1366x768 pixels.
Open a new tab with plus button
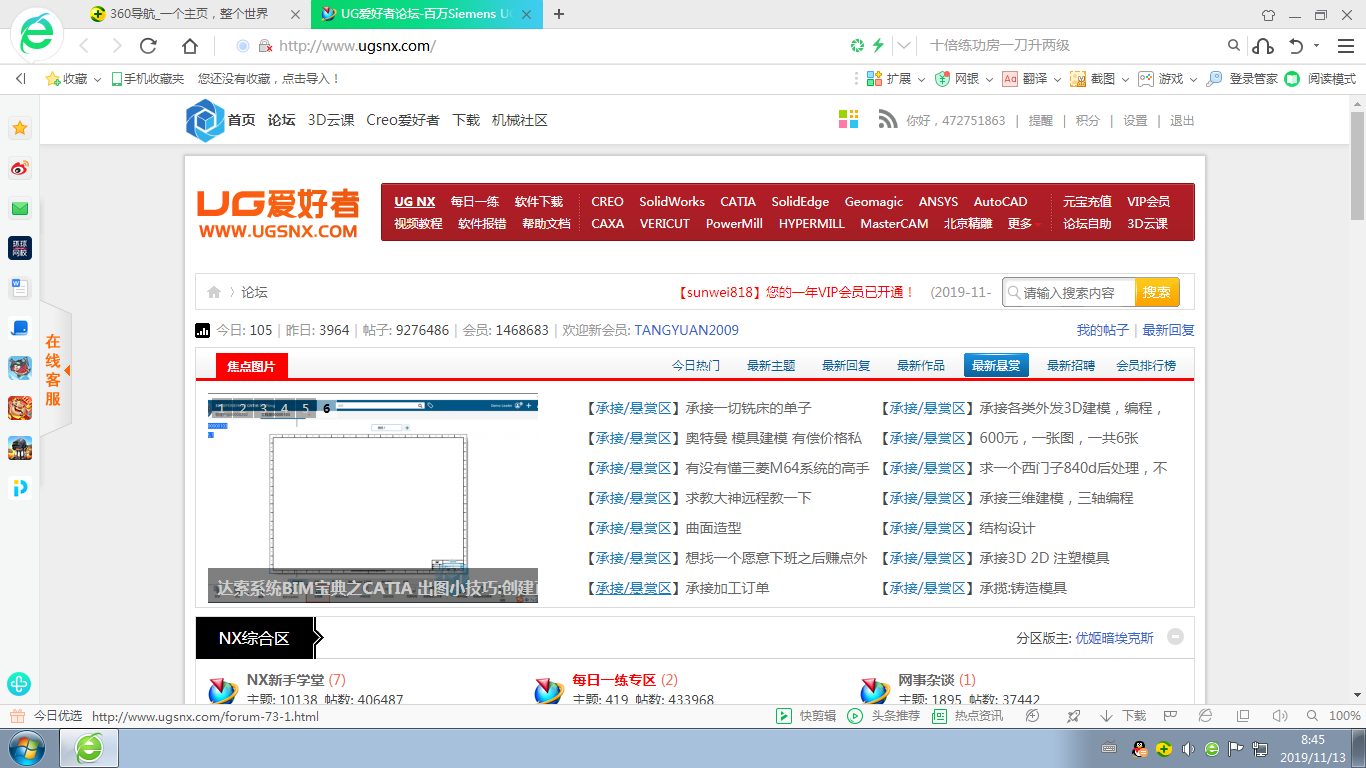tap(559, 14)
